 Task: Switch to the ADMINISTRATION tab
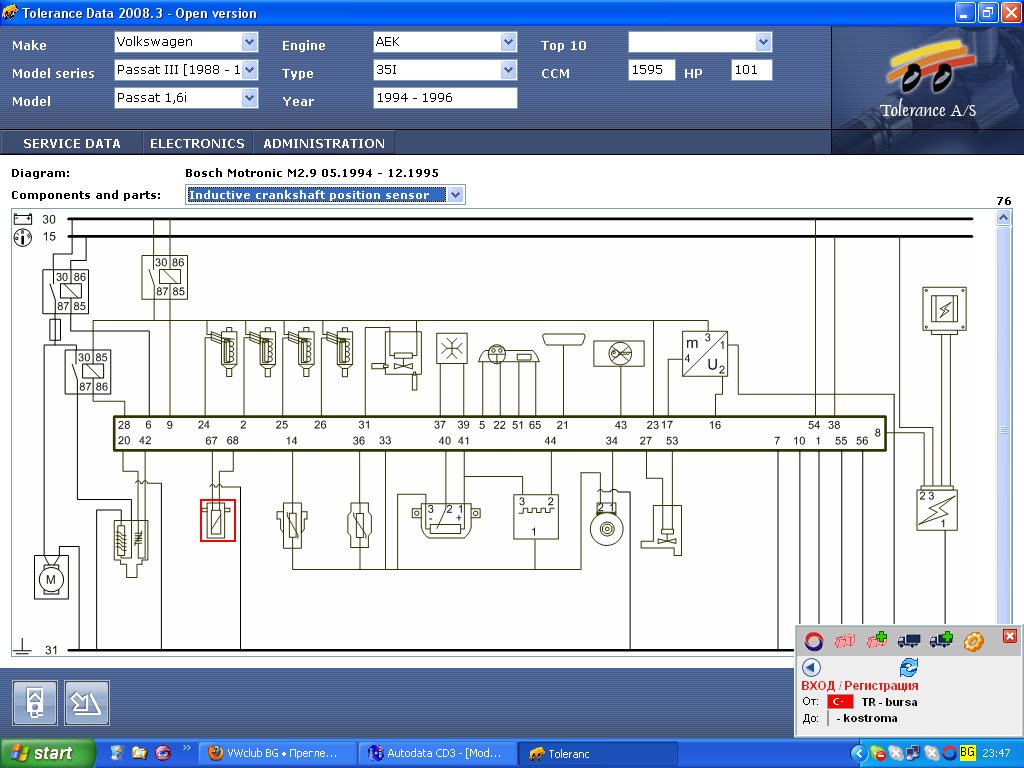[x=324, y=143]
